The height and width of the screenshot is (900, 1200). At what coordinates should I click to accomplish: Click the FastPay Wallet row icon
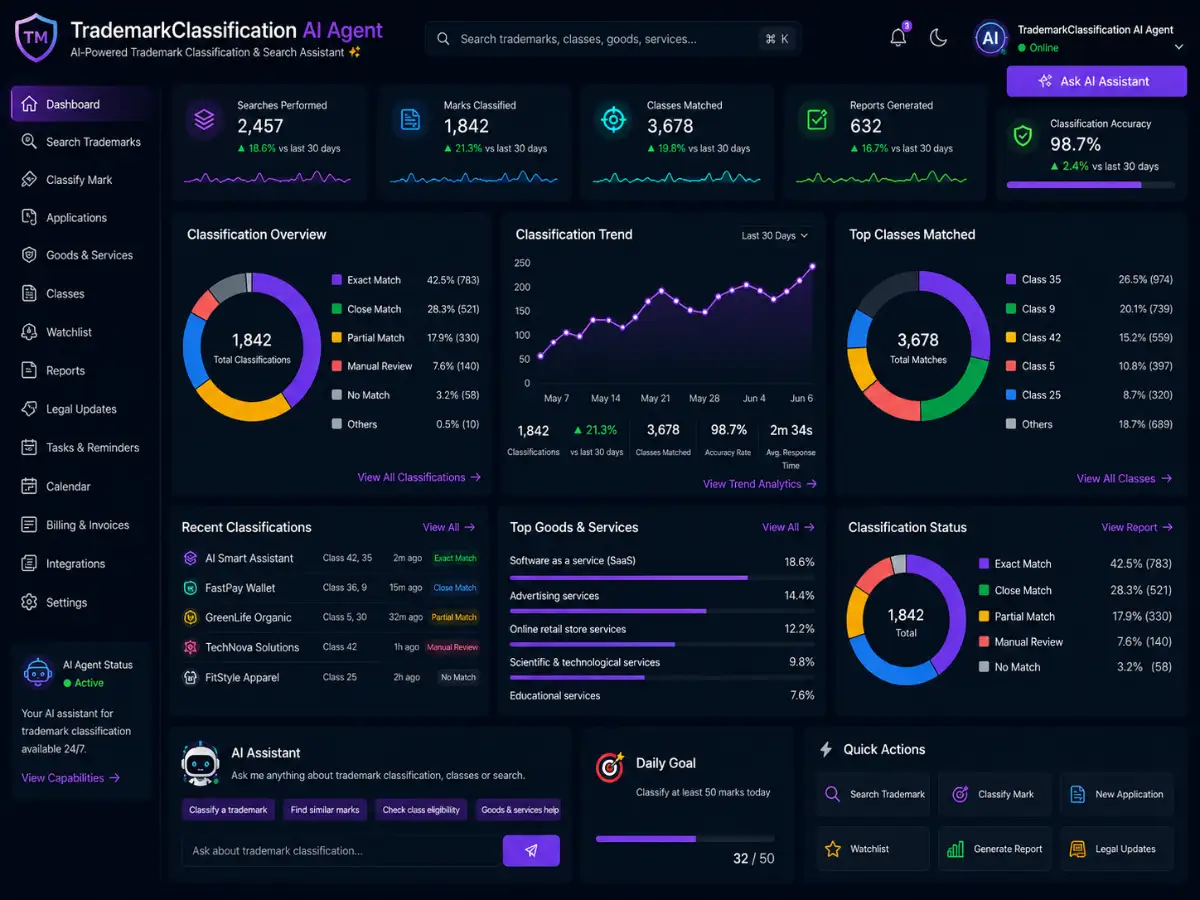coord(190,588)
